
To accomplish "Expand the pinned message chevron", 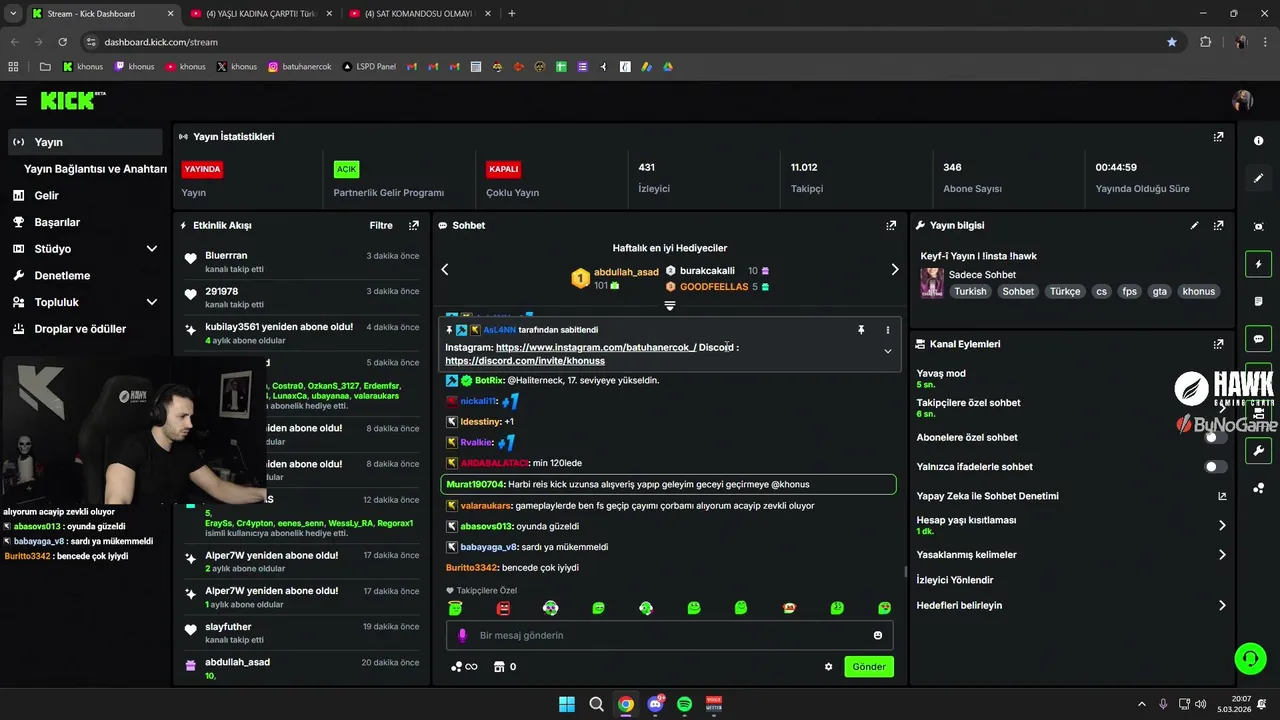I will [887, 351].
